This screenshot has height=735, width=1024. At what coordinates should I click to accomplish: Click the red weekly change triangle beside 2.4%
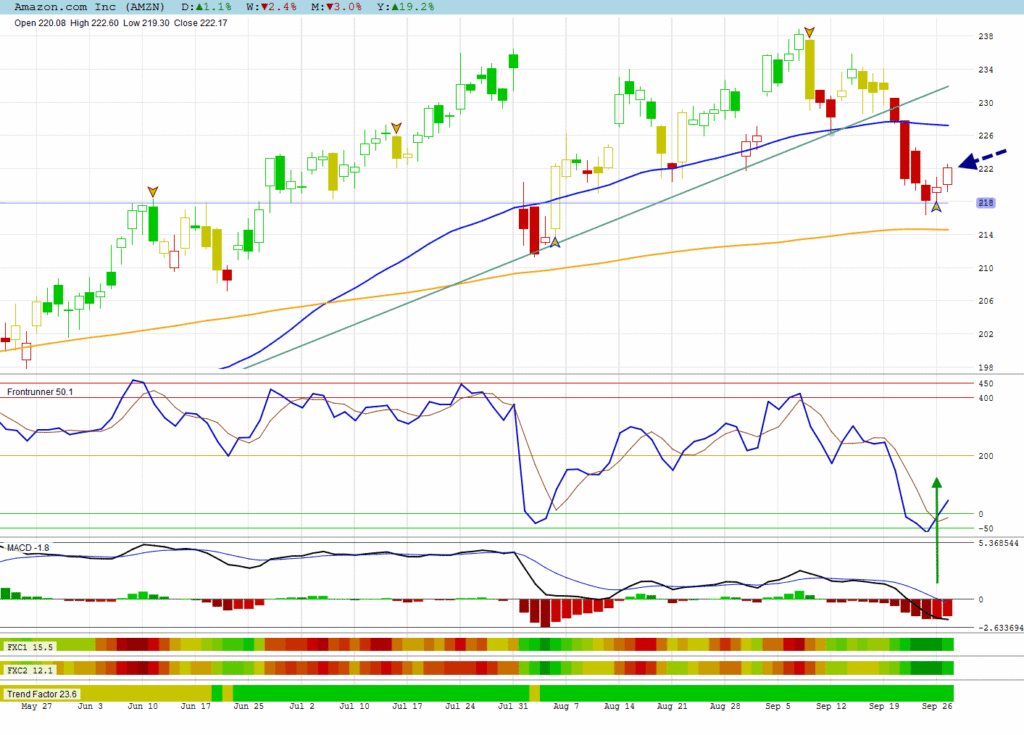(x=261, y=6)
